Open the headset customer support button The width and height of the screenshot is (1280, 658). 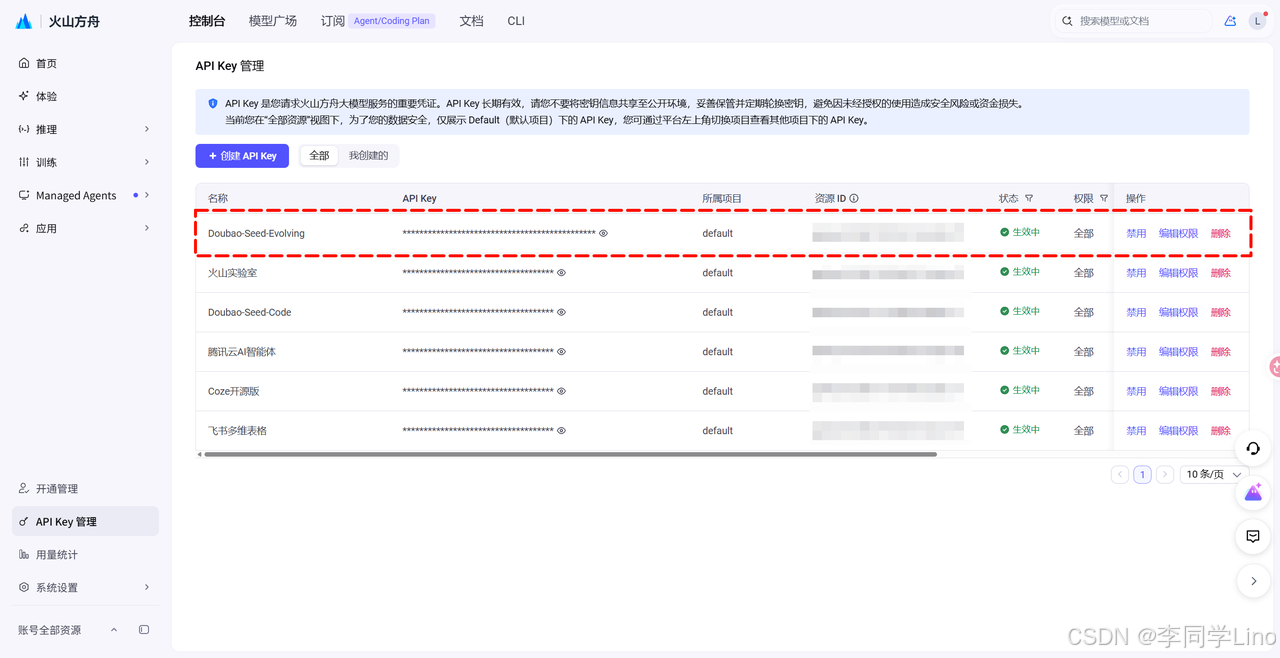[1253, 449]
